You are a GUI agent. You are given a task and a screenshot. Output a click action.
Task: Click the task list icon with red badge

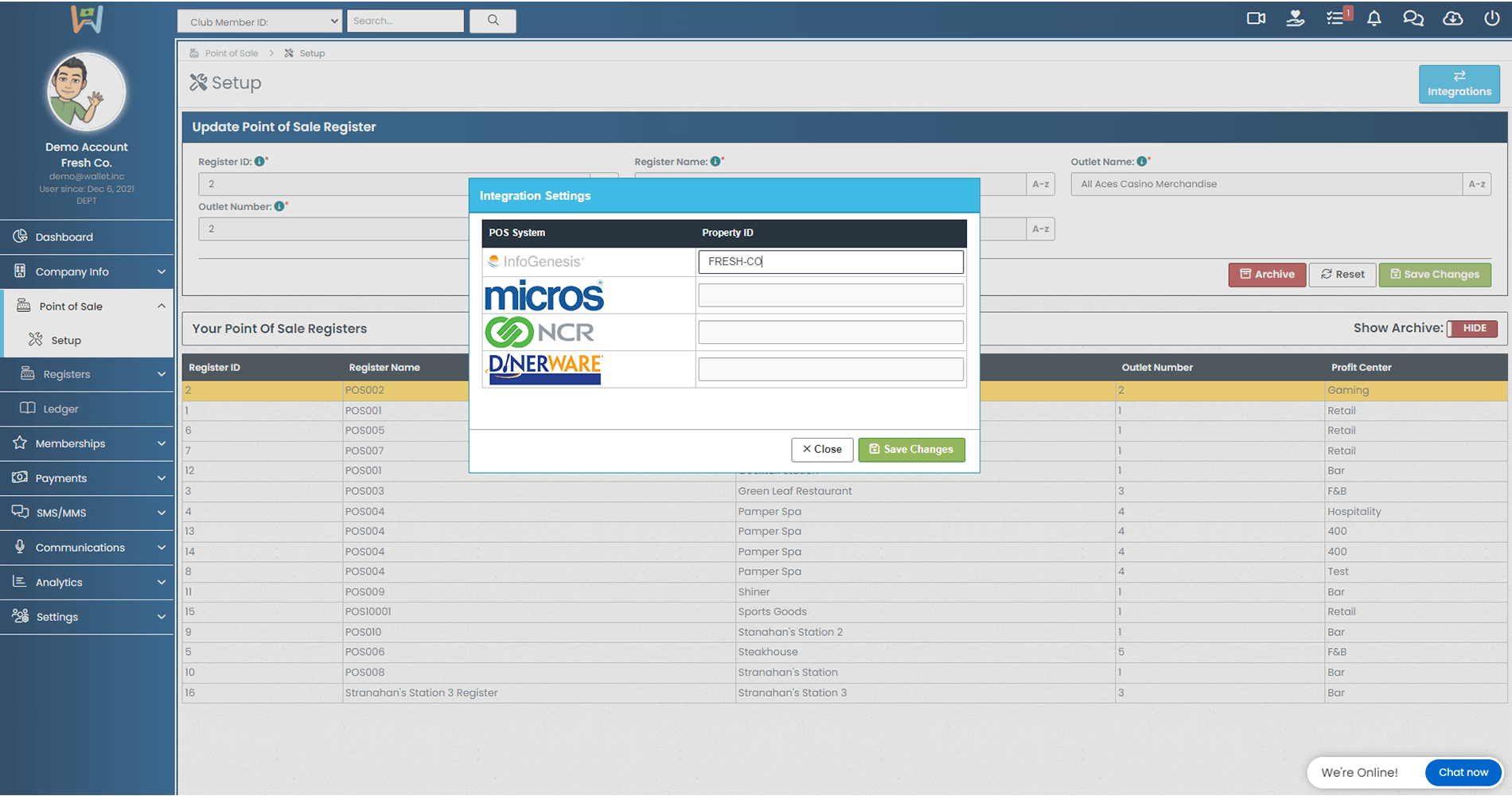[1336, 18]
